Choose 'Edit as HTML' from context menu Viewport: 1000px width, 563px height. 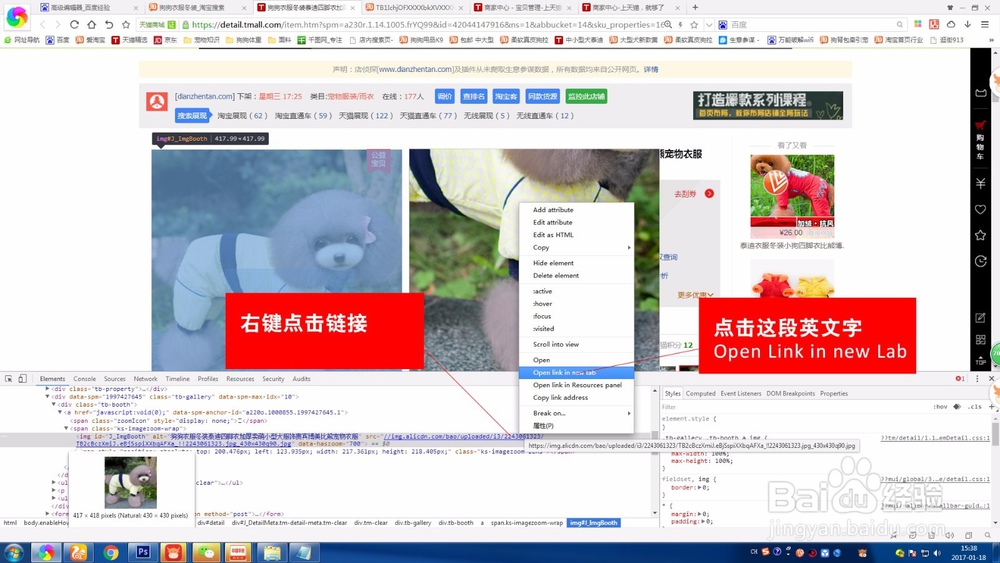click(x=577, y=235)
